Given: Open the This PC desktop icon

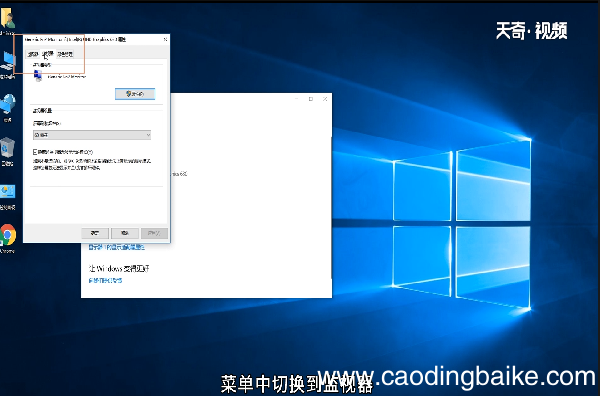Looking at the screenshot, I should tap(8, 65).
